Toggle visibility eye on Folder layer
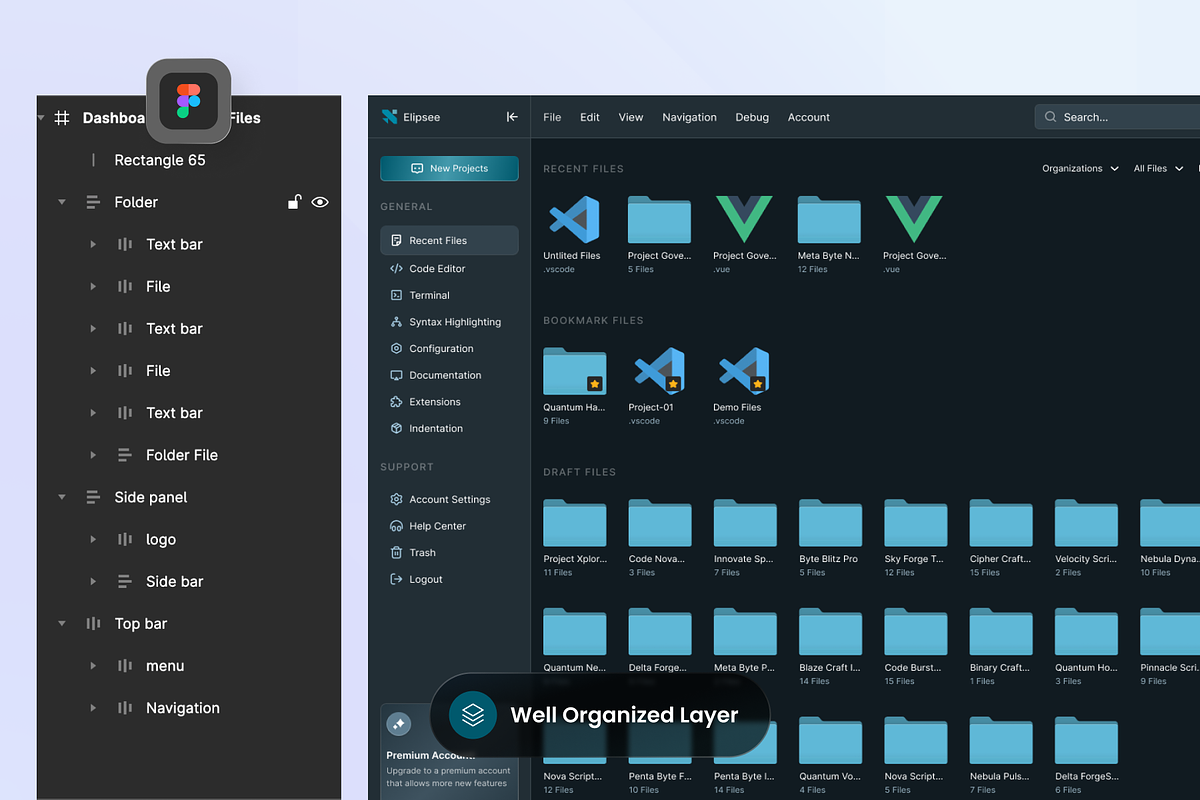Viewport: 1200px width, 800px height. 320,202
